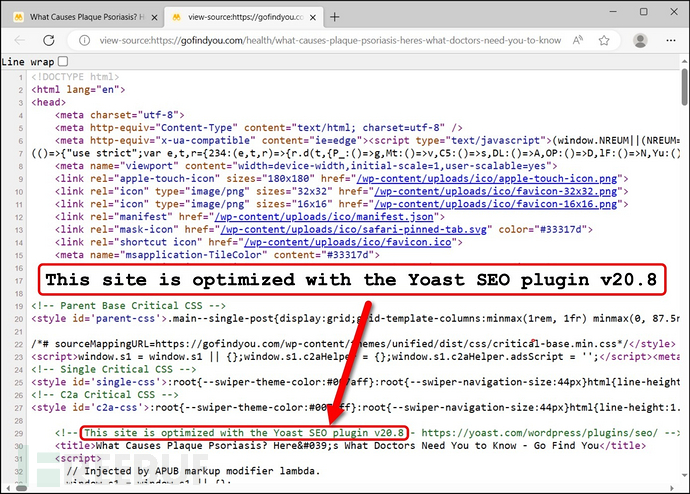
Task: Close the view-source gofindyou tab
Action: (x=312, y=18)
